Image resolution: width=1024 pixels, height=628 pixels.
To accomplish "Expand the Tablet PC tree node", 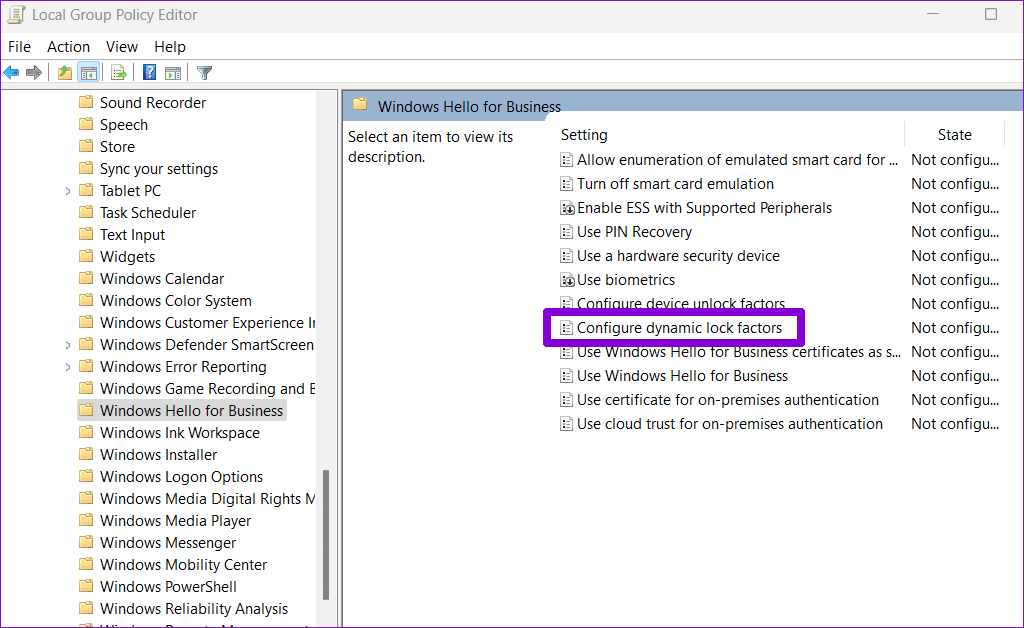I will tap(68, 190).
